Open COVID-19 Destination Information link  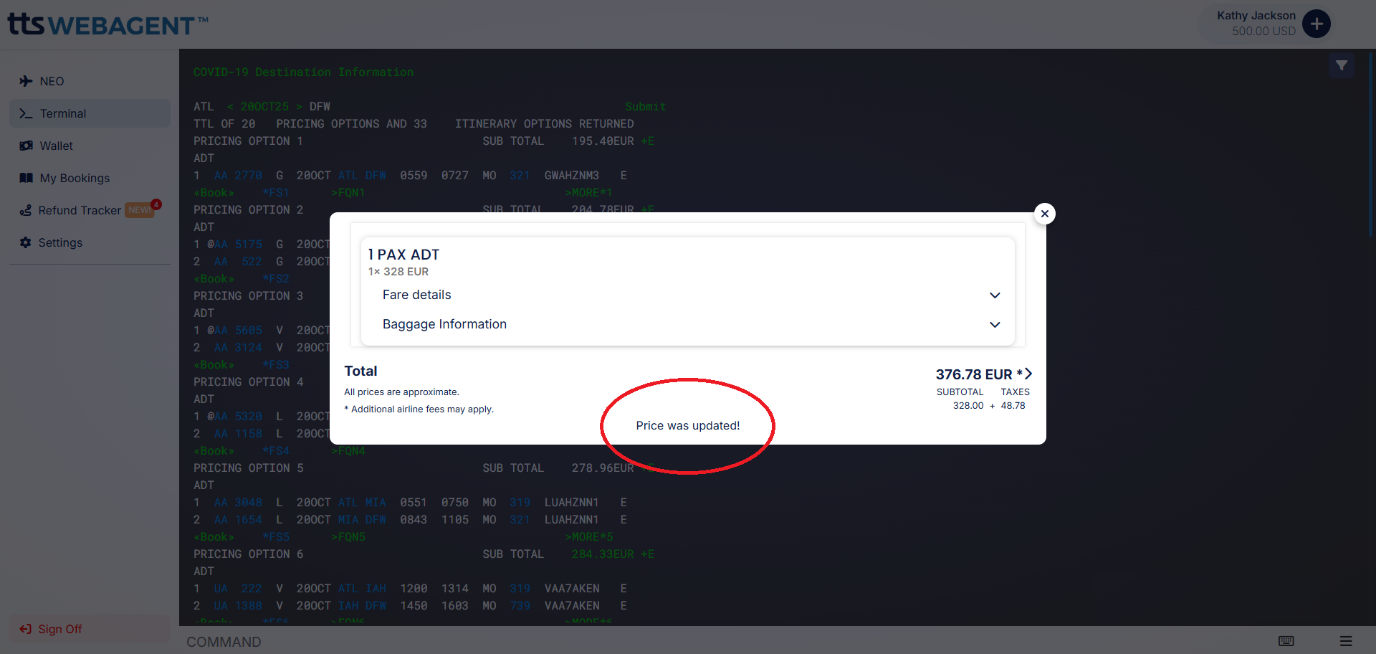click(303, 72)
